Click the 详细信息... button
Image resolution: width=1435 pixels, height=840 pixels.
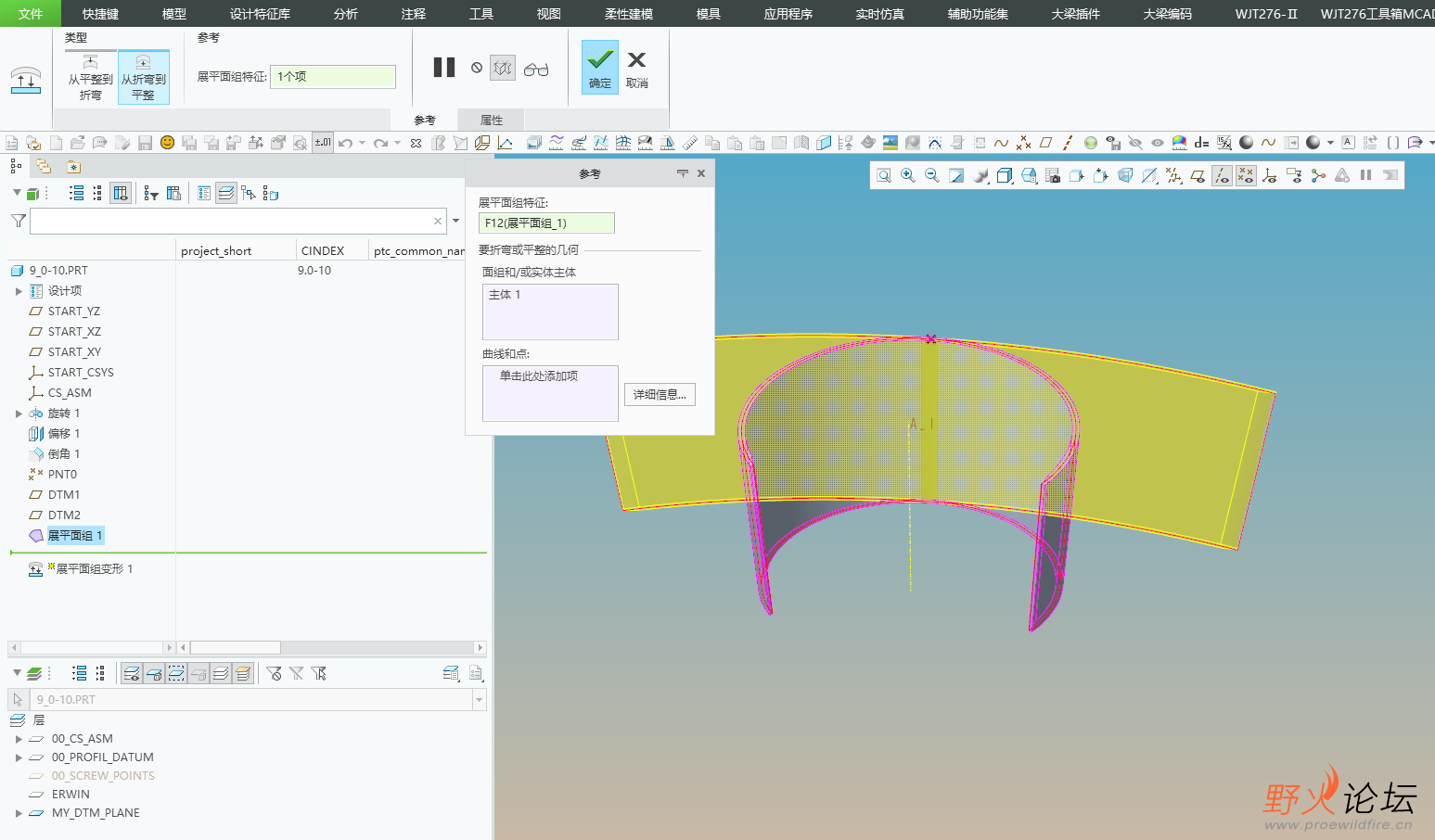(x=660, y=394)
